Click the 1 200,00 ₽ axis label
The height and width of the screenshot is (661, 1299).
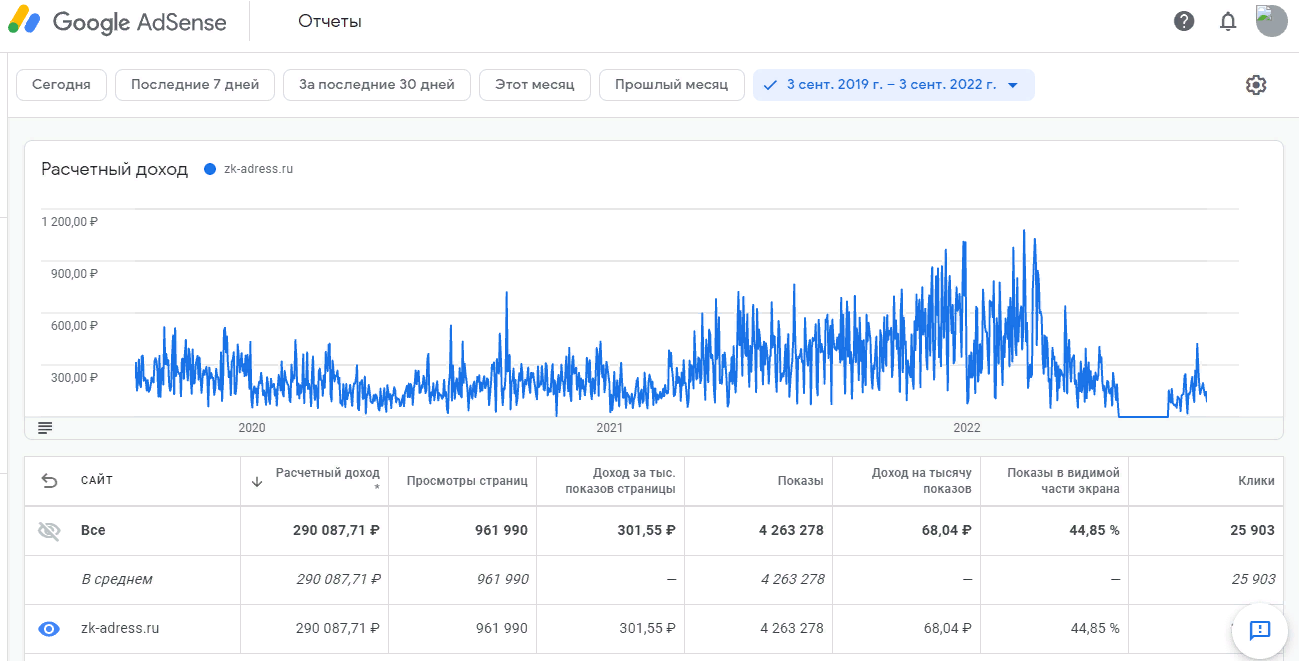(70, 221)
